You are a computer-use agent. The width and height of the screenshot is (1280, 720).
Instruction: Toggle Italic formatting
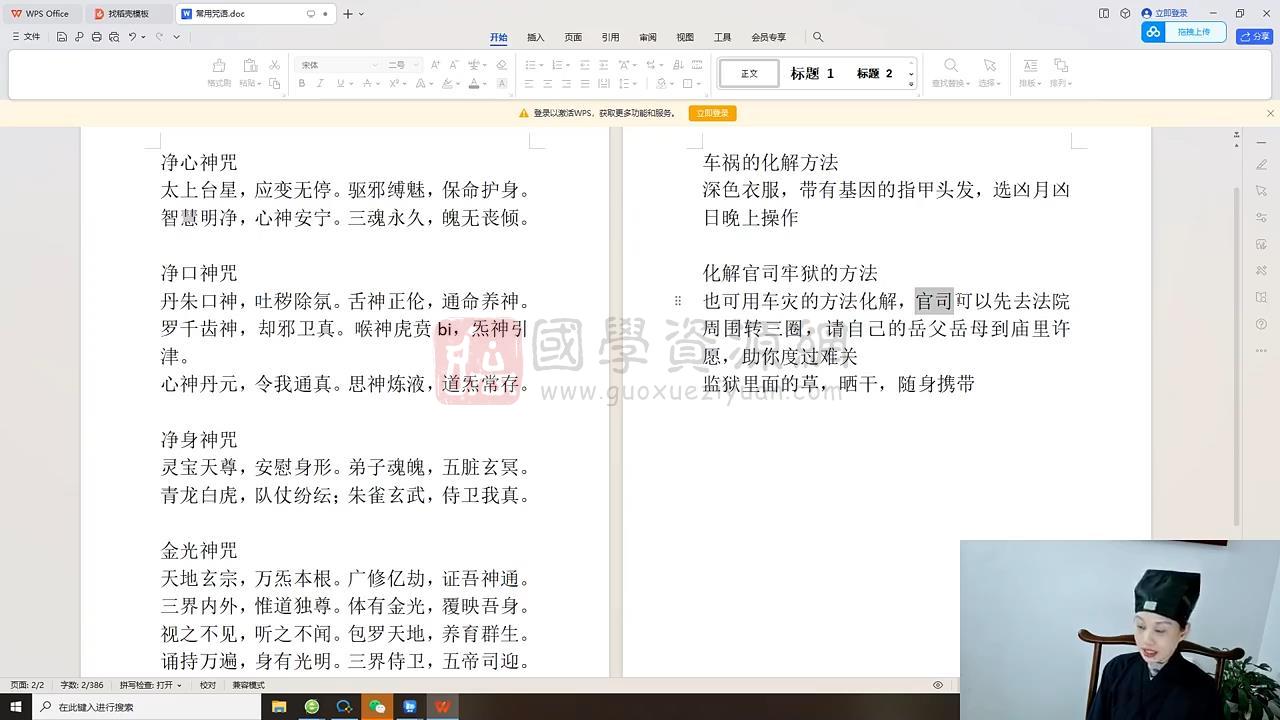pyautogui.click(x=320, y=83)
